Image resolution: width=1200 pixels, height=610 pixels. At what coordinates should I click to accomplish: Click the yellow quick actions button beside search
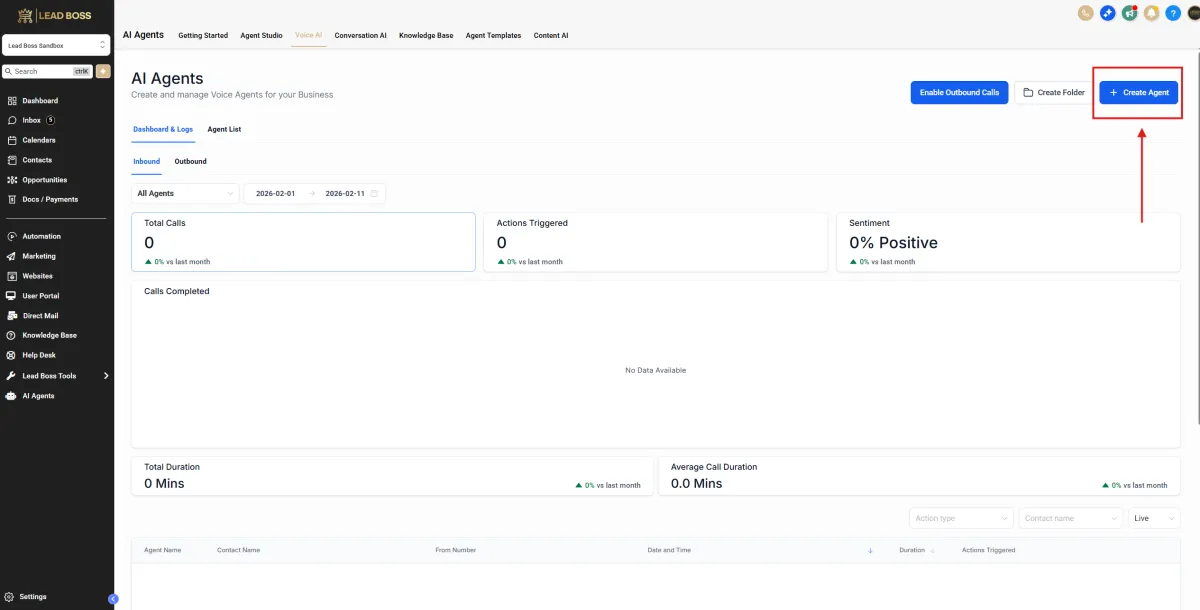point(103,71)
